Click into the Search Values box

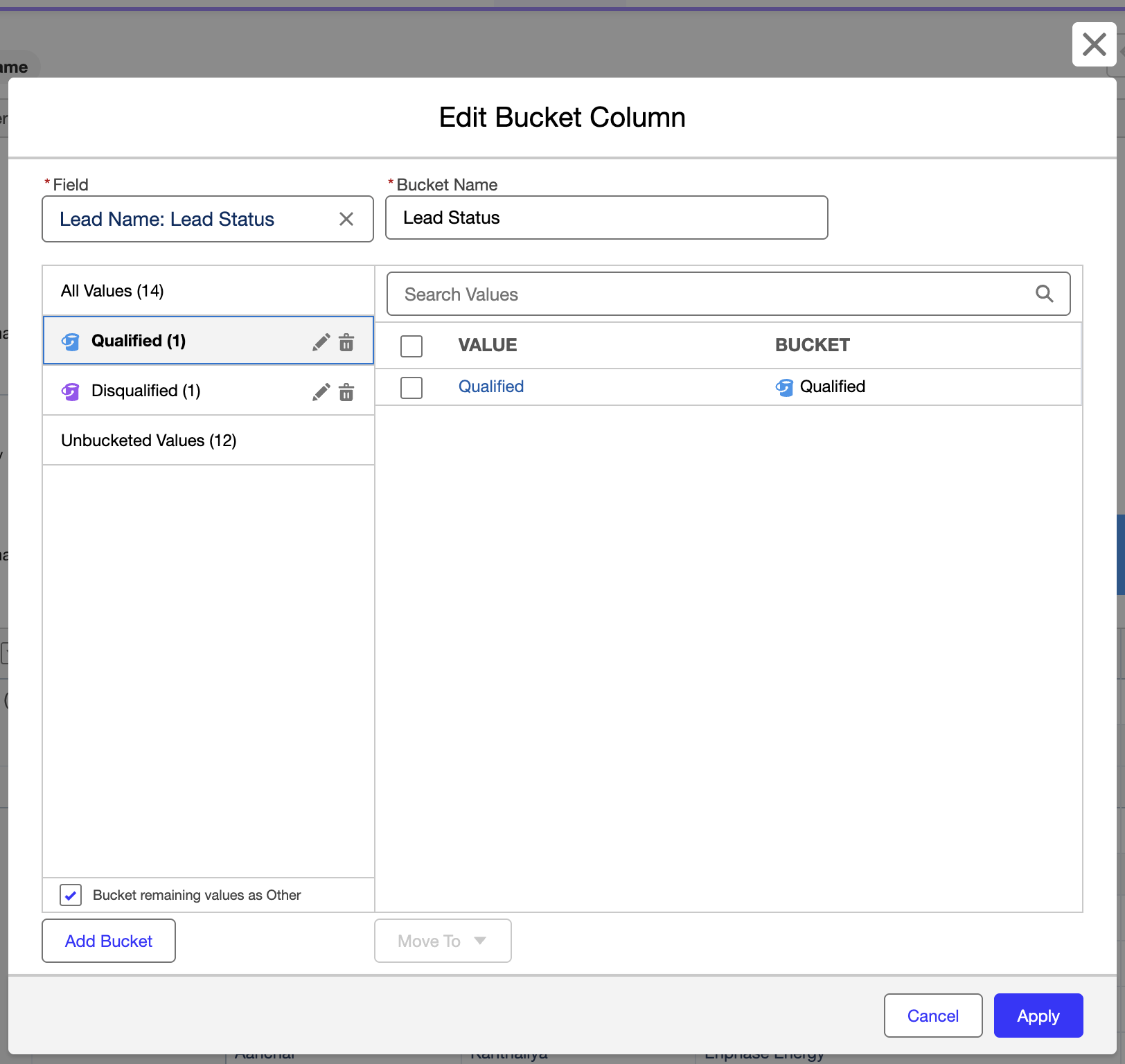coord(729,294)
